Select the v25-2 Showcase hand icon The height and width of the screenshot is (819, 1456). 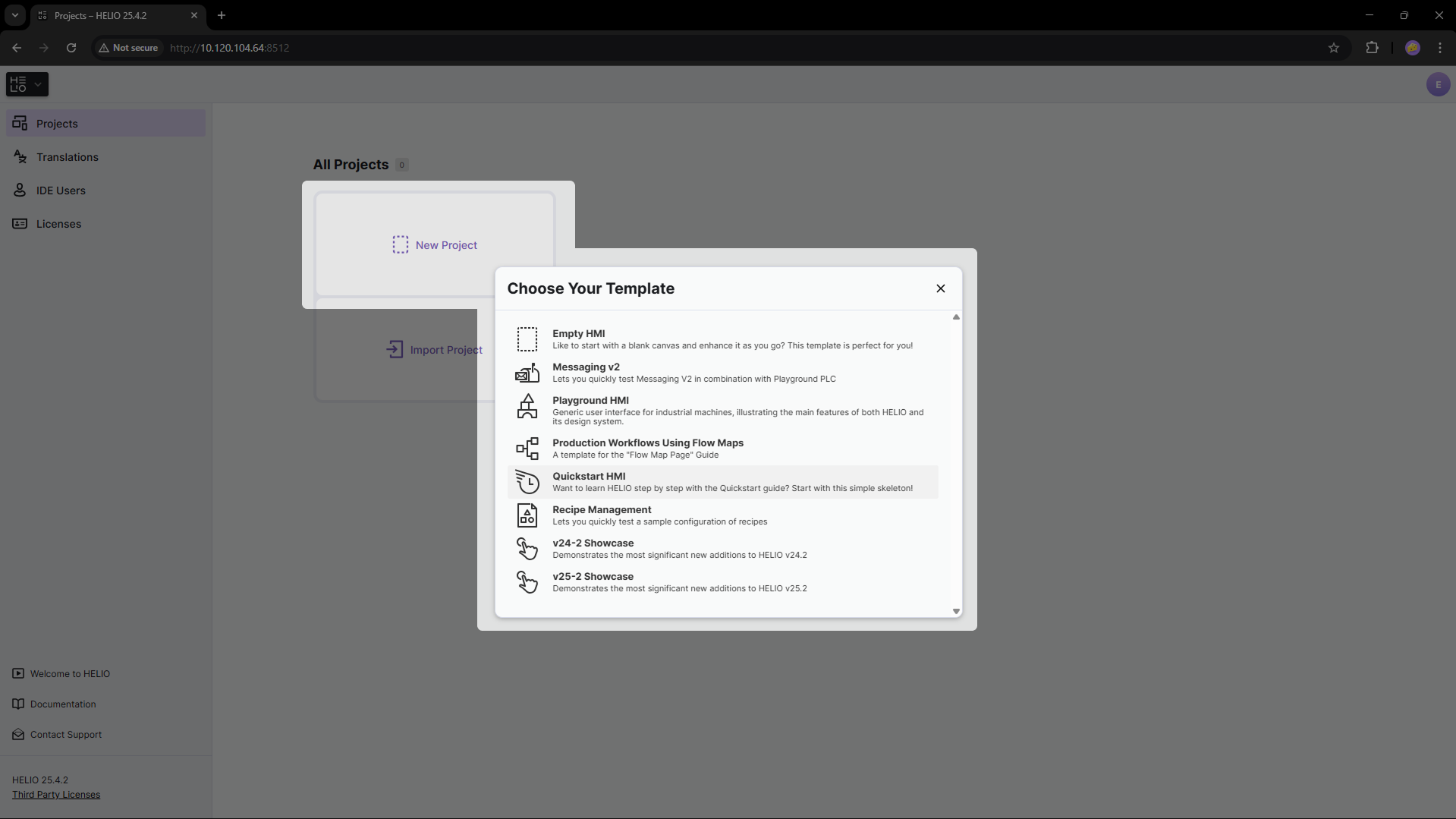click(527, 582)
